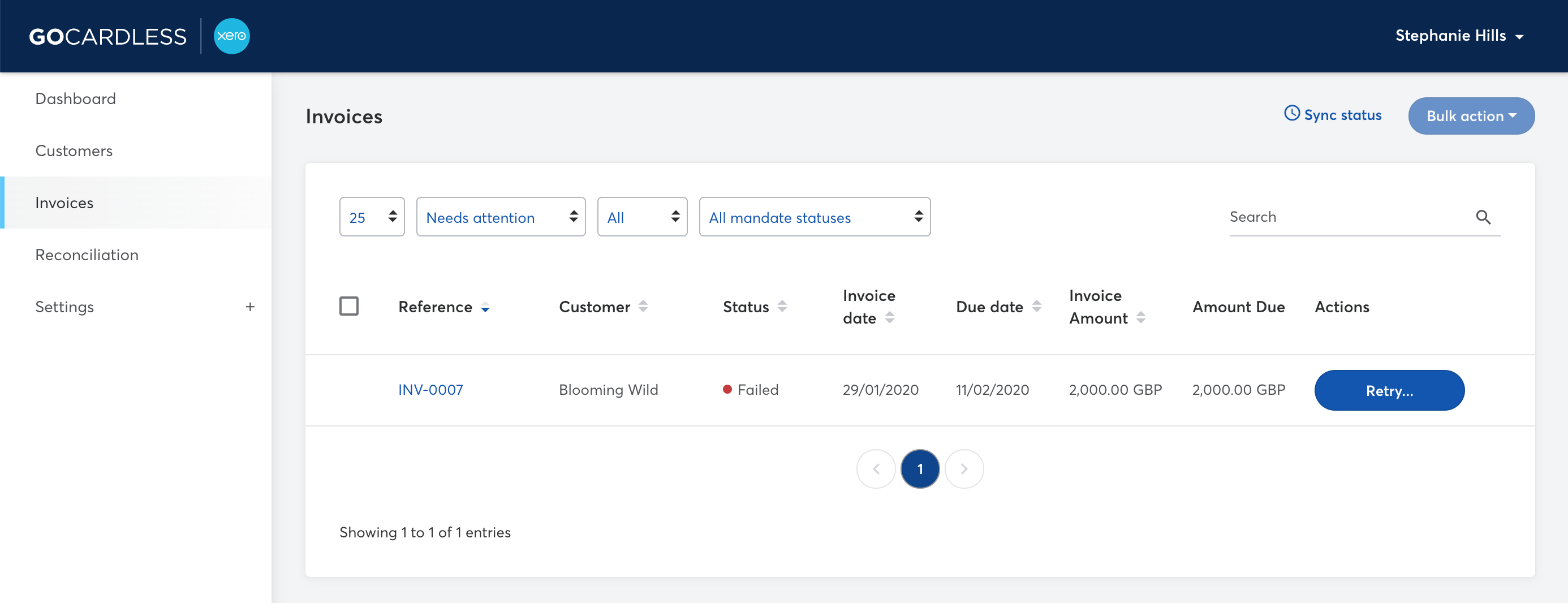Viewport: 1568px width, 603px height.
Task: Tick the select-all invoices checkbox
Action: (349, 306)
